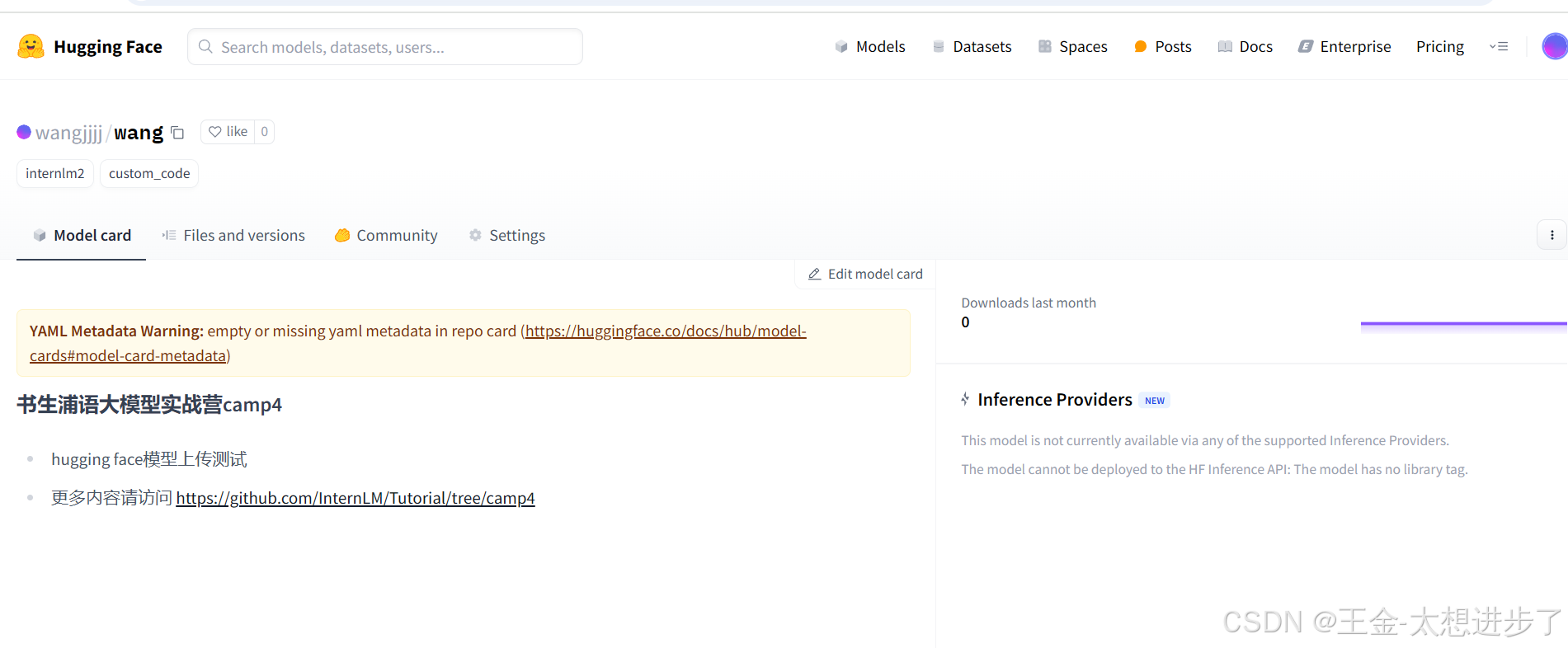Click the pencil icon in Edit model card
This screenshot has width=1568, height=648.
click(814, 274)
